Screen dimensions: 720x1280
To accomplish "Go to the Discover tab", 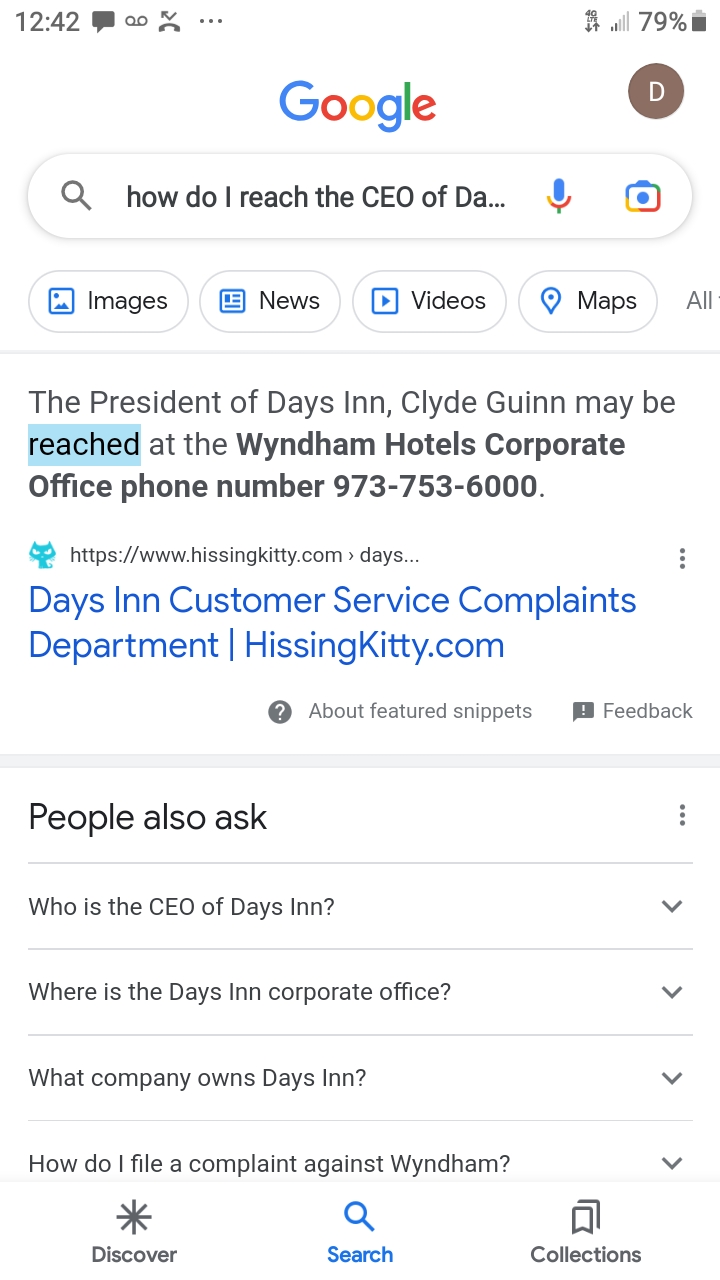I will [134, 1232].
